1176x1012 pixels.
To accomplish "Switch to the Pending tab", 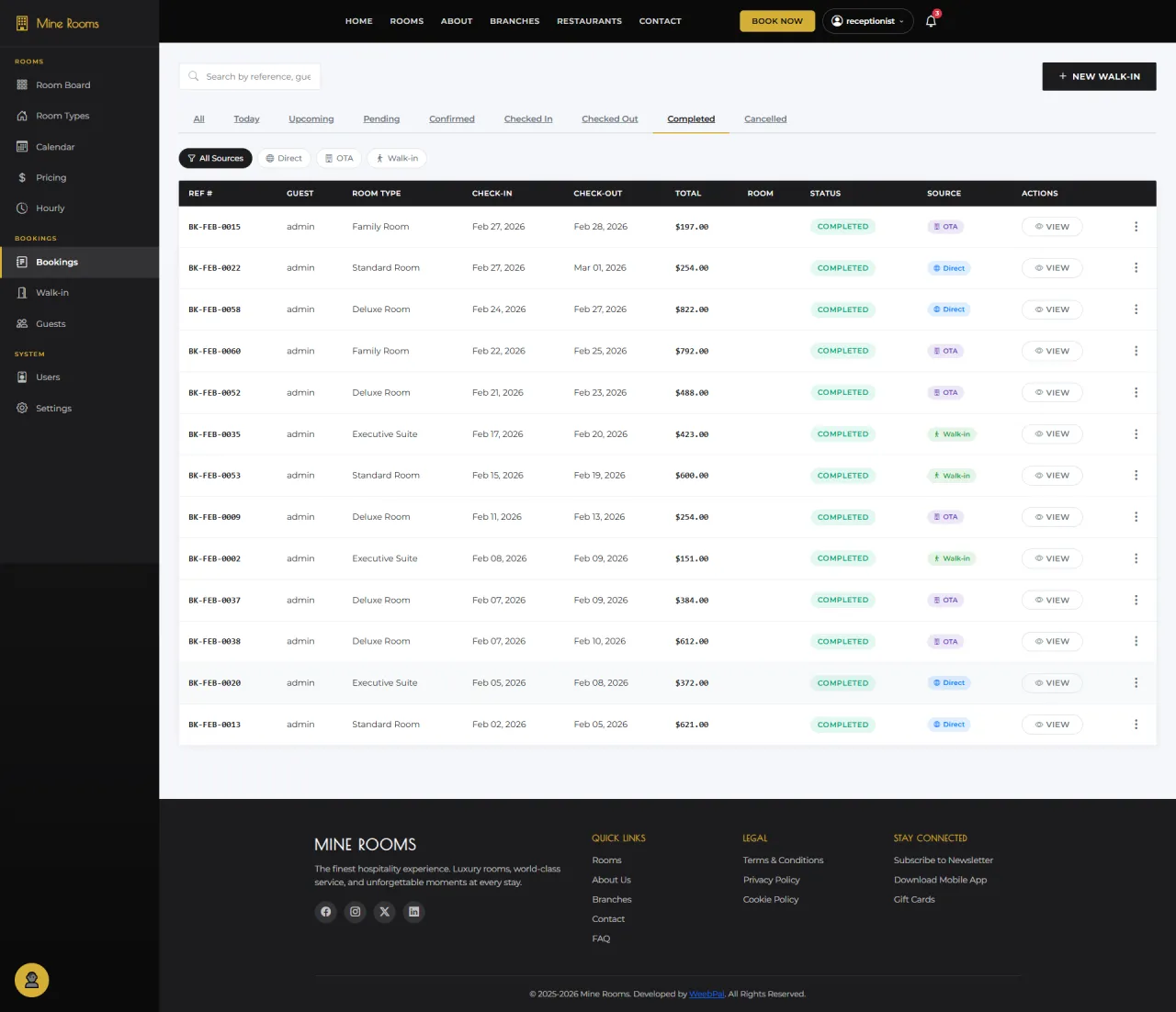I will pyautogui.click(x=381, y=118).
